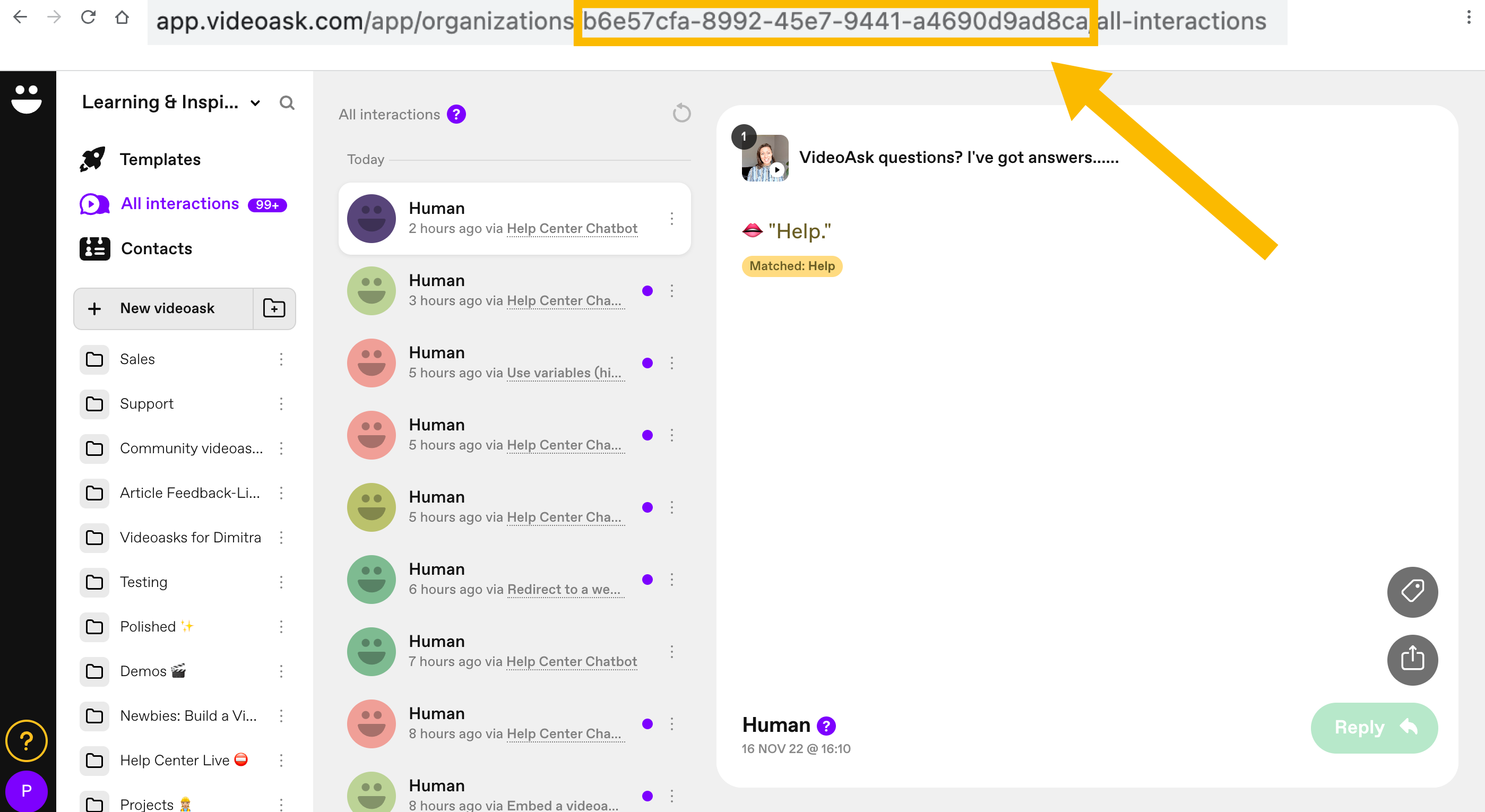Image resolution: width=1485 pixels, height=812 pixels.
Task: Click the browser forward arrow
Action: coord(54,18)
